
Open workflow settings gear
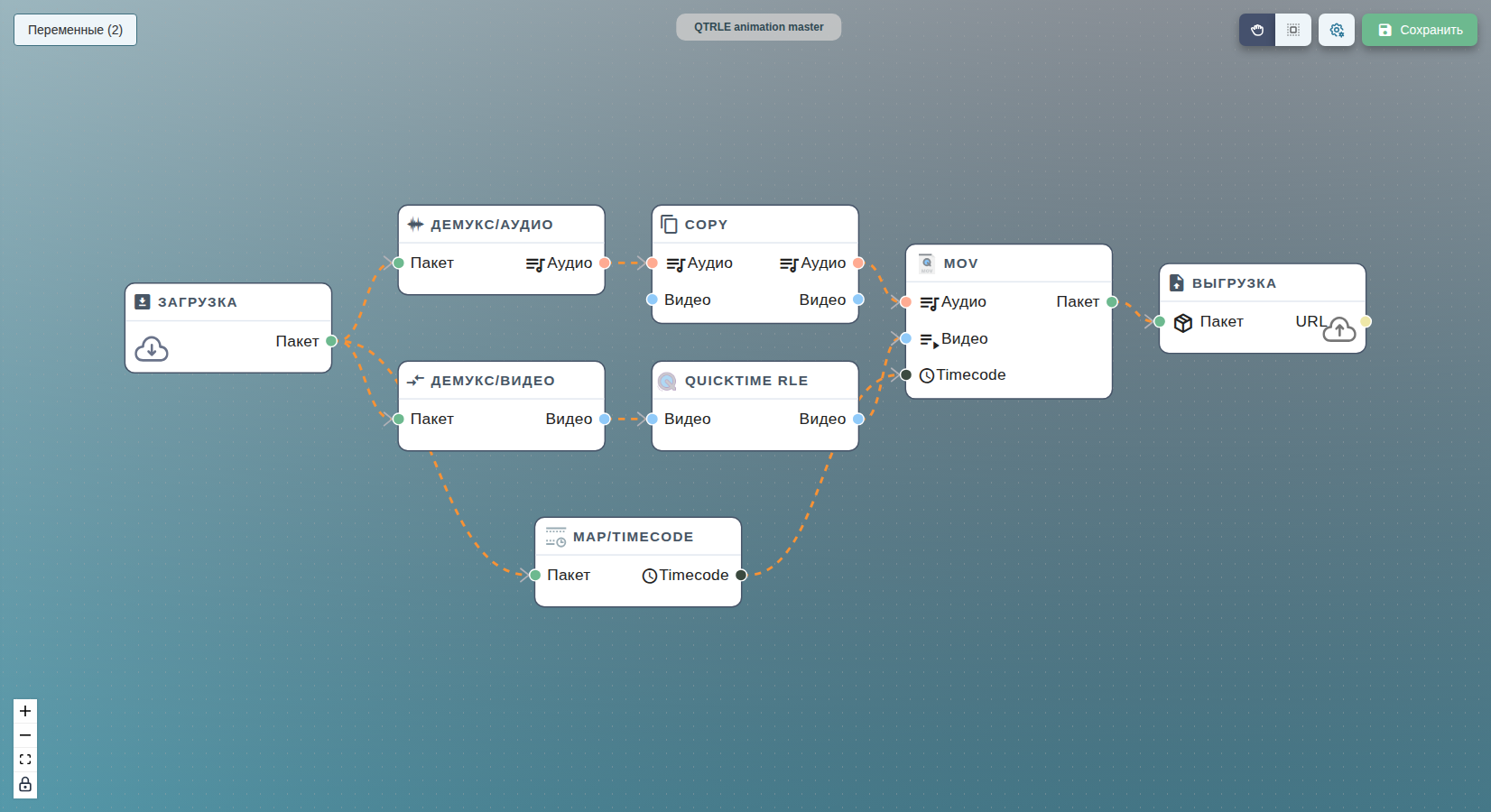coord(1337,30)
